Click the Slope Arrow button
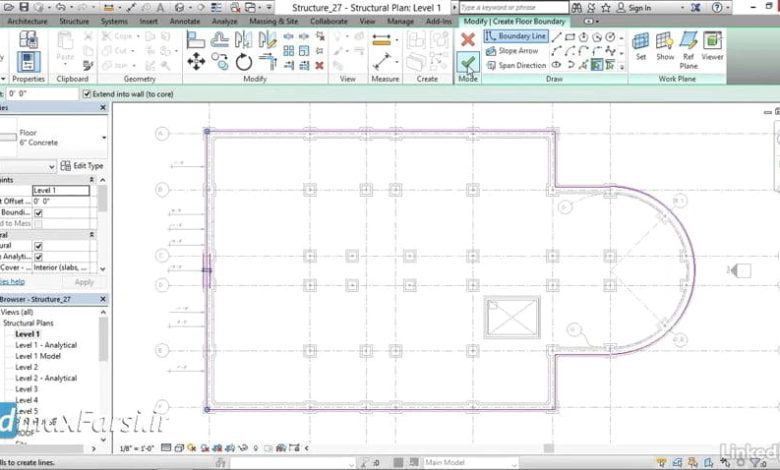 tap(512, 51)
